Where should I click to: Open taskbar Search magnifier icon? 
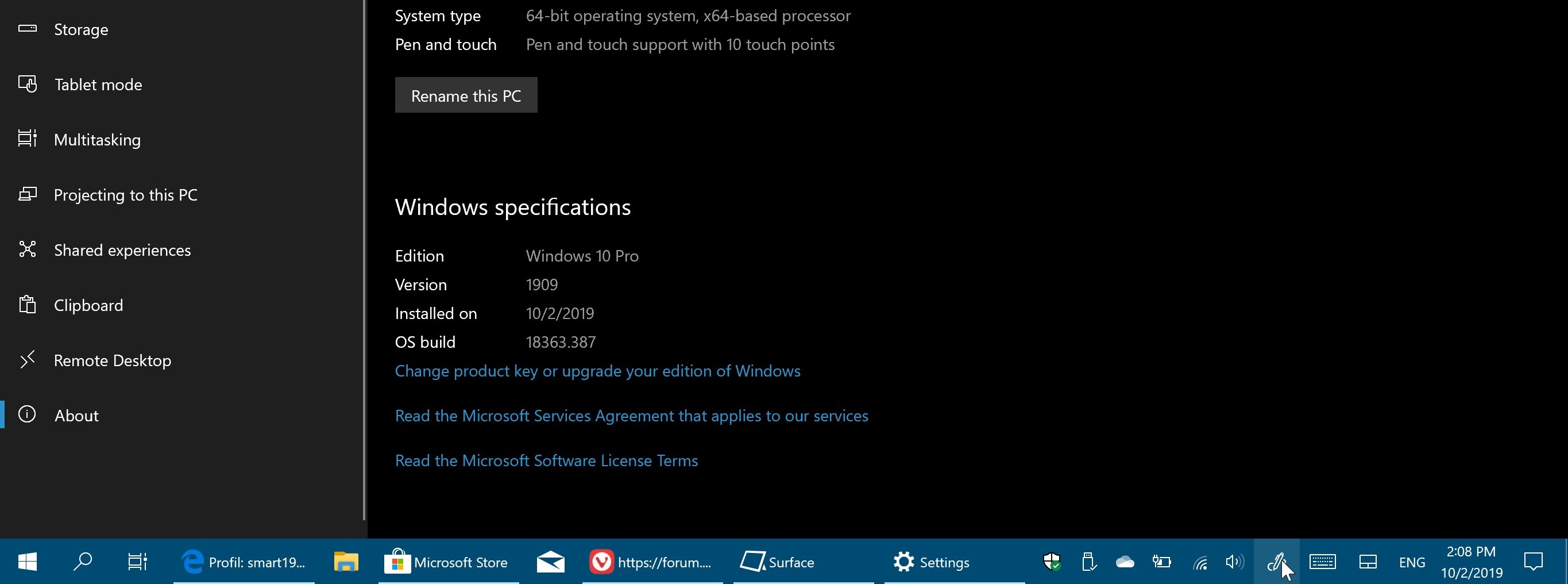coord(82,562)
